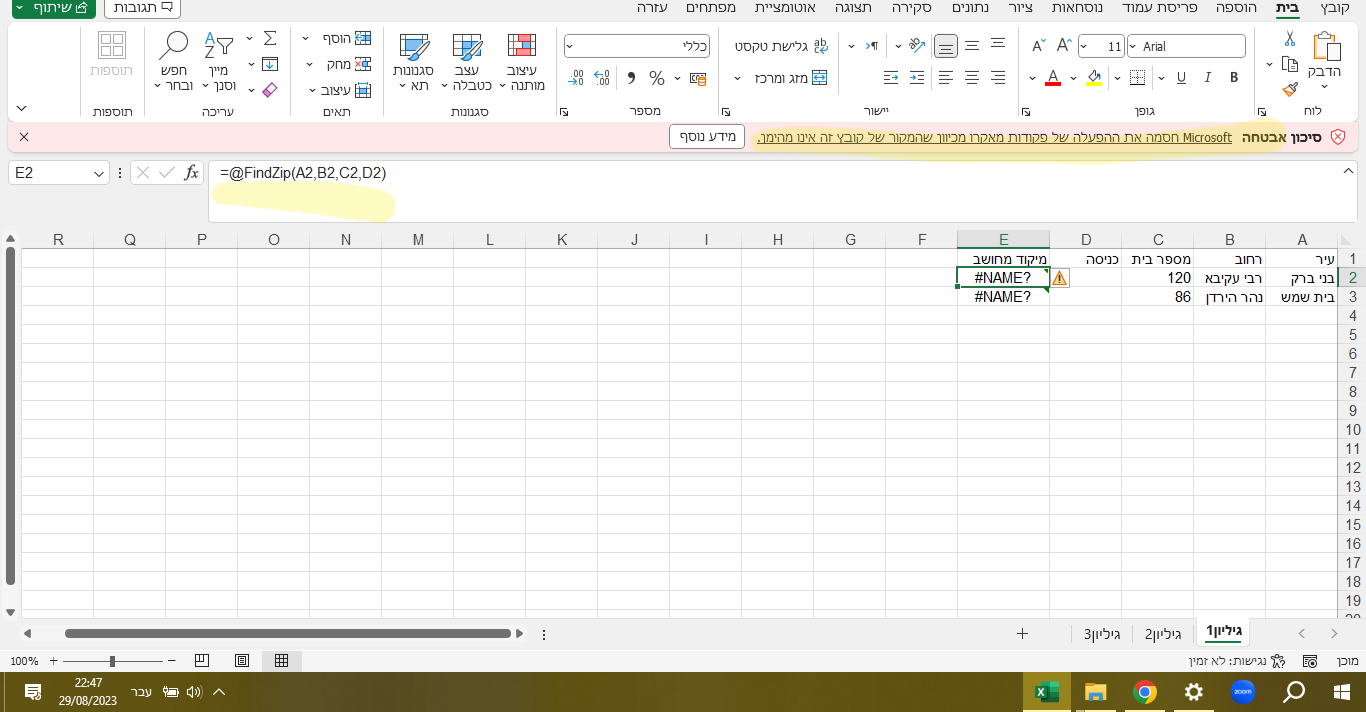This screenshot has width=1366, height=712.
Task: Click the error warning icon beside E2
Action: (x=1060, y=278)
